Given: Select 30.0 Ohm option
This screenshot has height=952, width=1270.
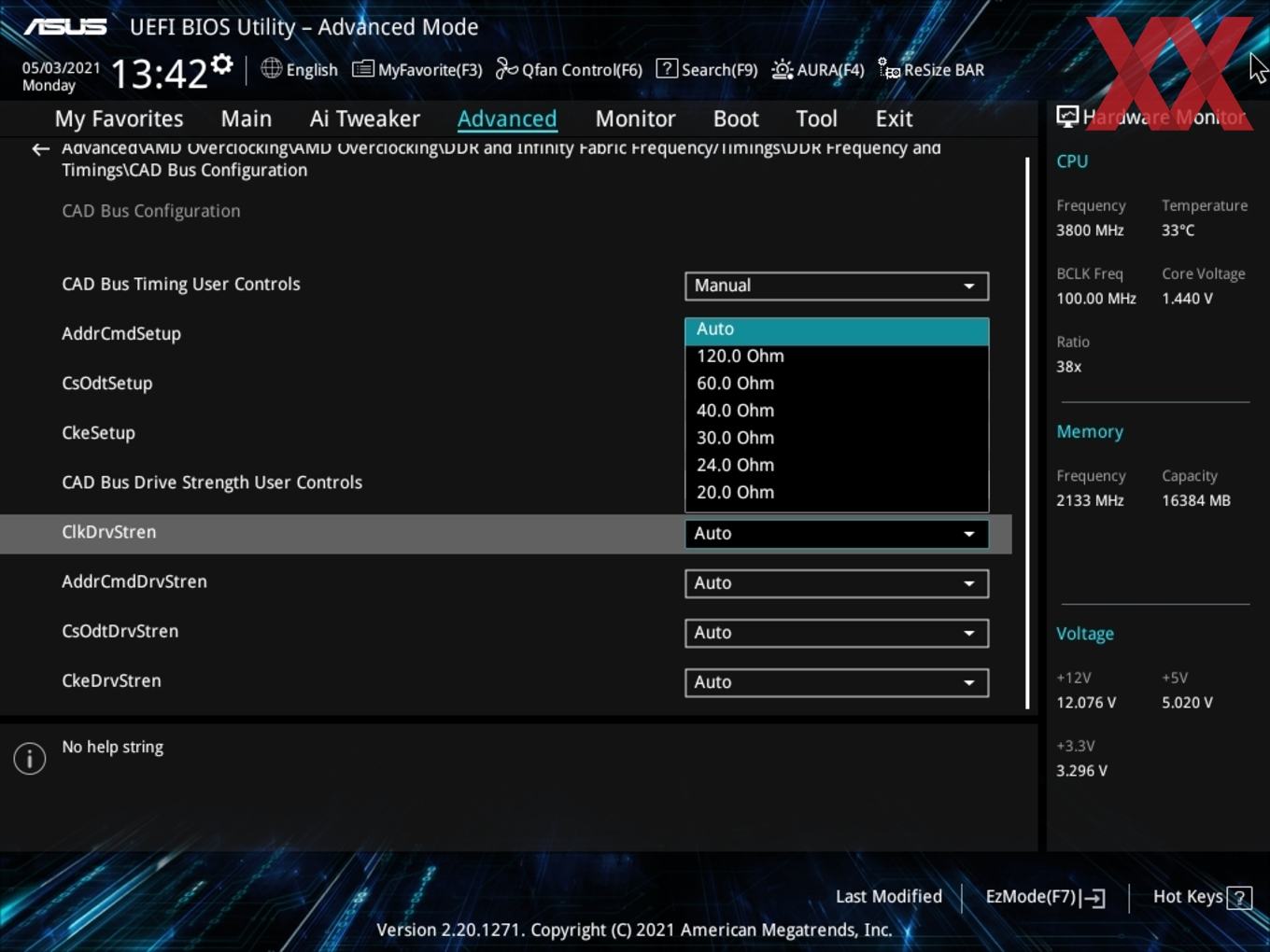Looking at the screenshot, I should click(837, 438).
